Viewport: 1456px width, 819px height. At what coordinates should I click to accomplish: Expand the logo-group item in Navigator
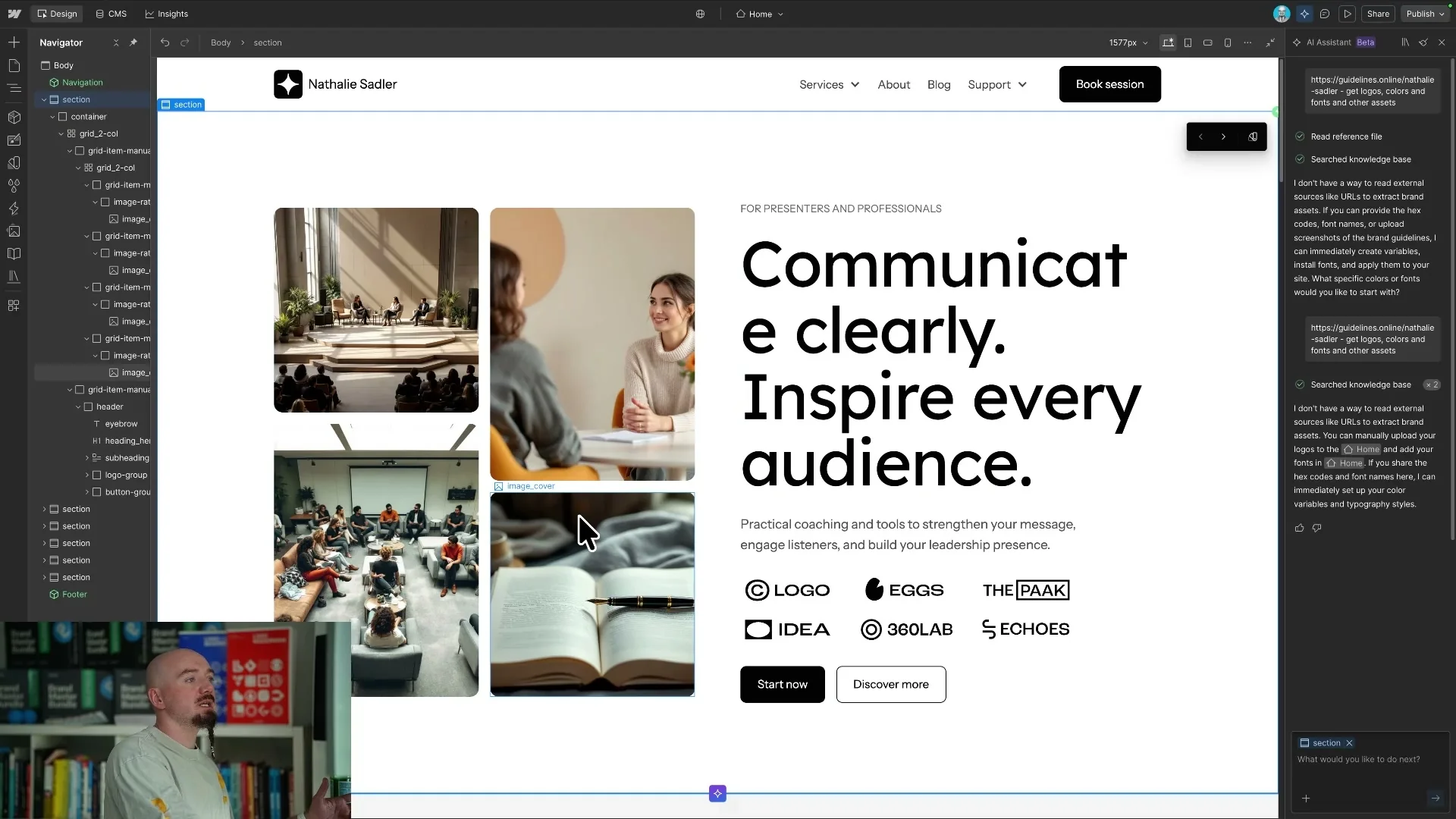coord(87,475)
